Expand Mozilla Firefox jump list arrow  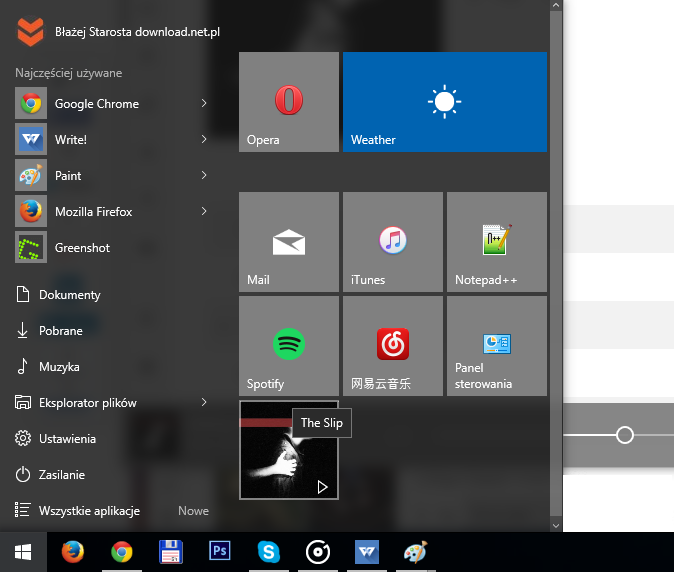pos(204,211)
